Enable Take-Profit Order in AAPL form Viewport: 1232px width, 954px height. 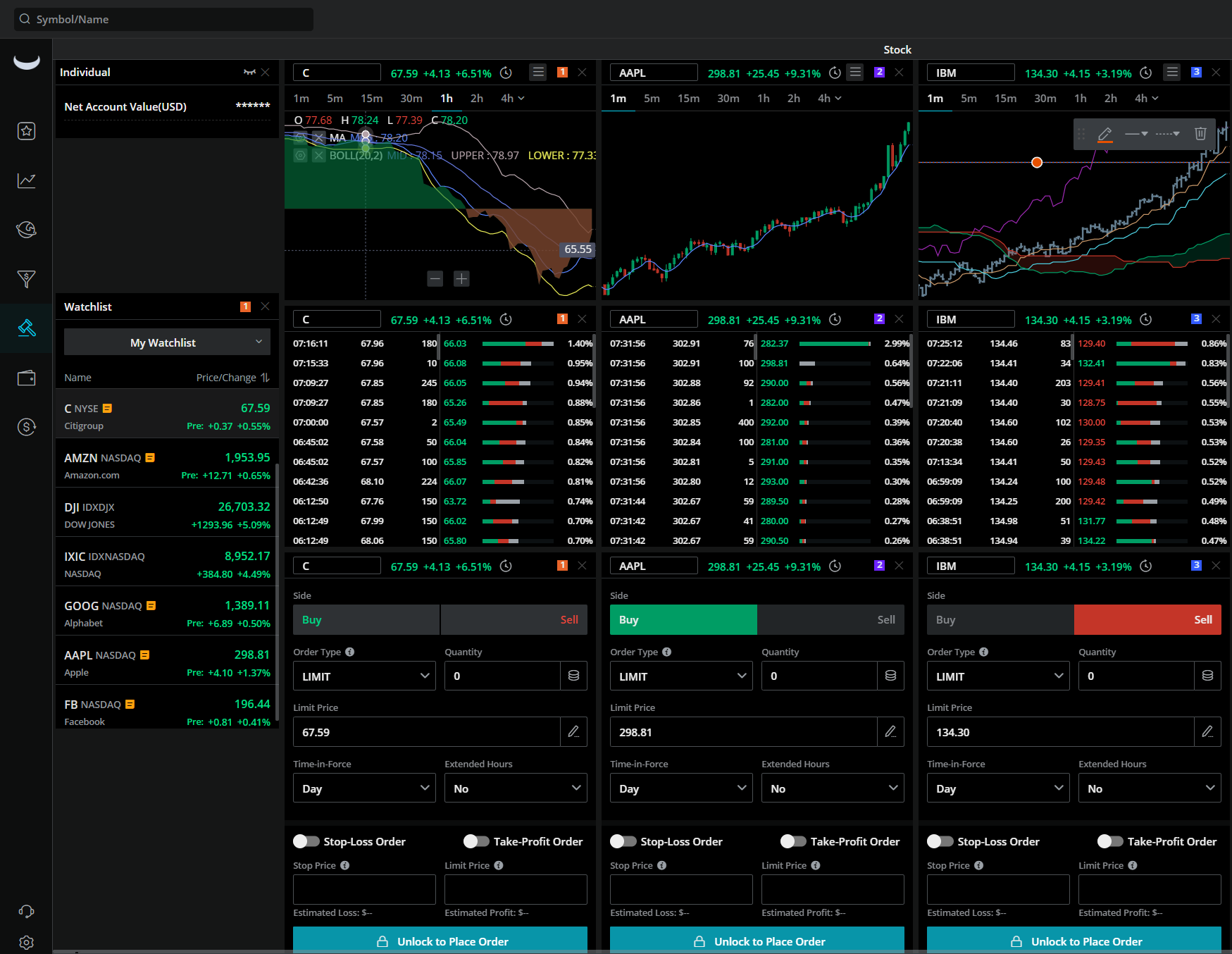click(793, 841)
